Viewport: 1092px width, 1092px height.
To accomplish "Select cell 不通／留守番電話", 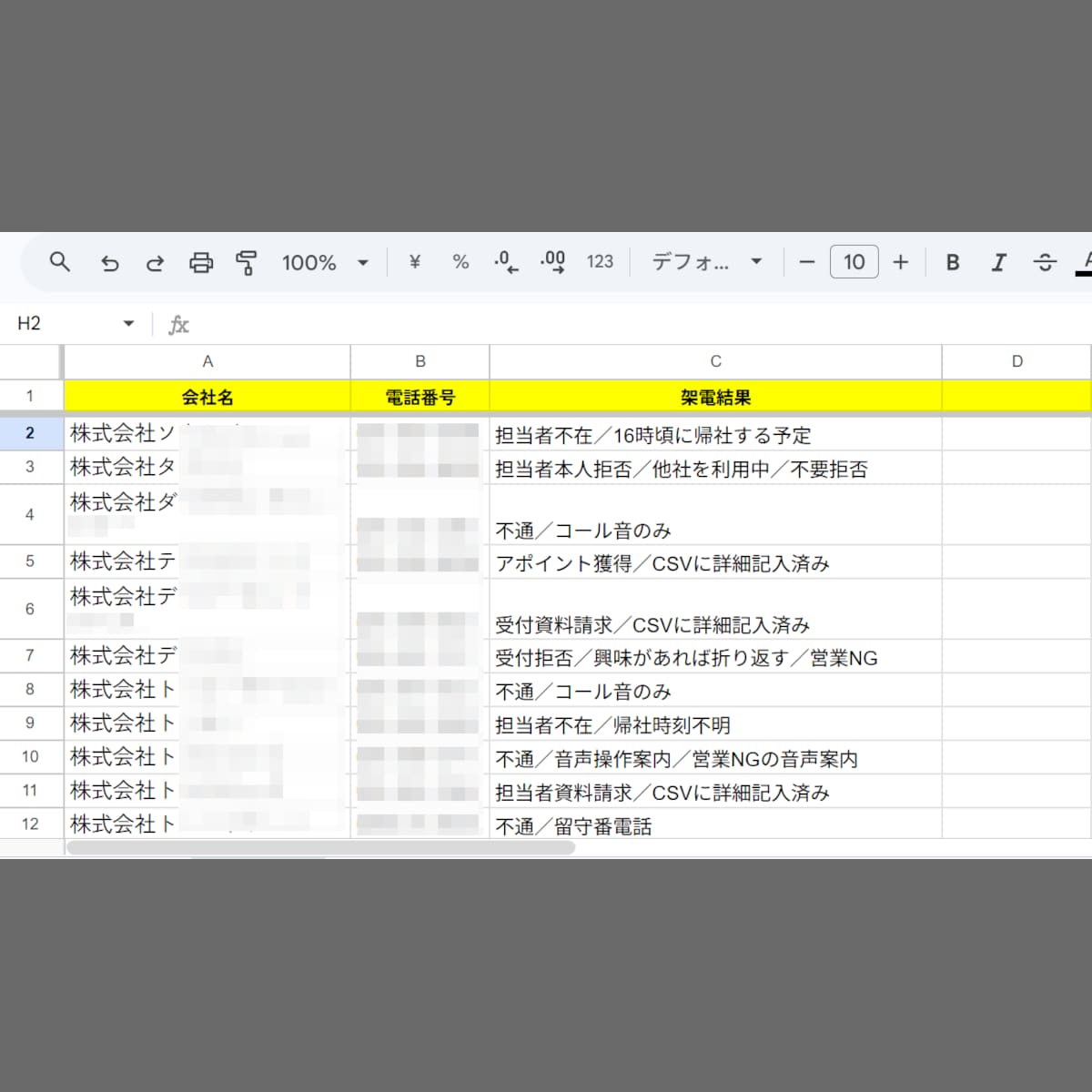I will 716,824.
